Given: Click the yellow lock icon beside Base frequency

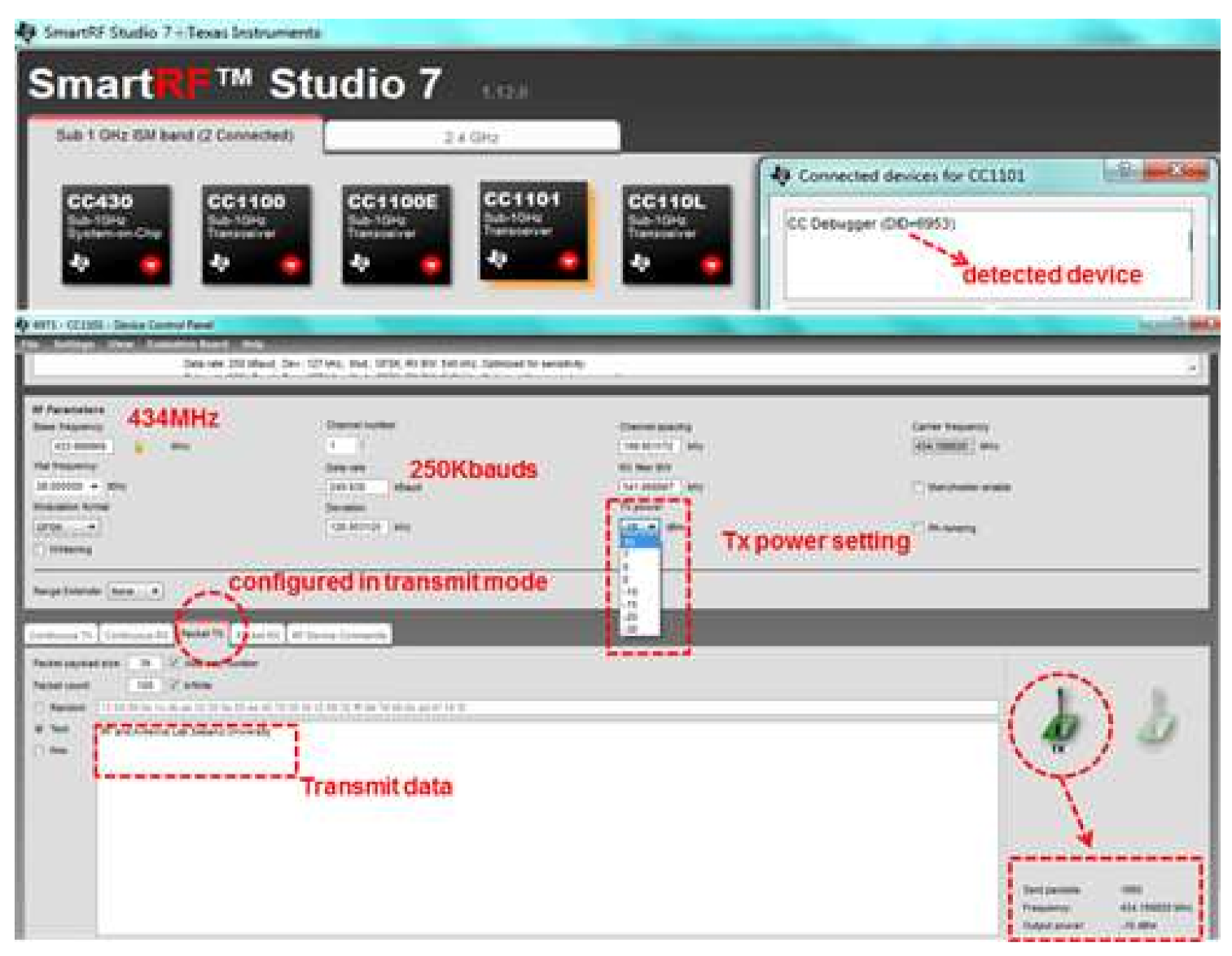Looking at the screenshot, I should pos(139,446).
